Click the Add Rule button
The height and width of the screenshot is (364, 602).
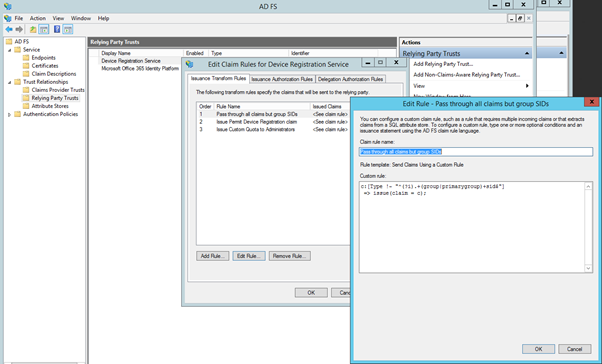click(213, 256)
